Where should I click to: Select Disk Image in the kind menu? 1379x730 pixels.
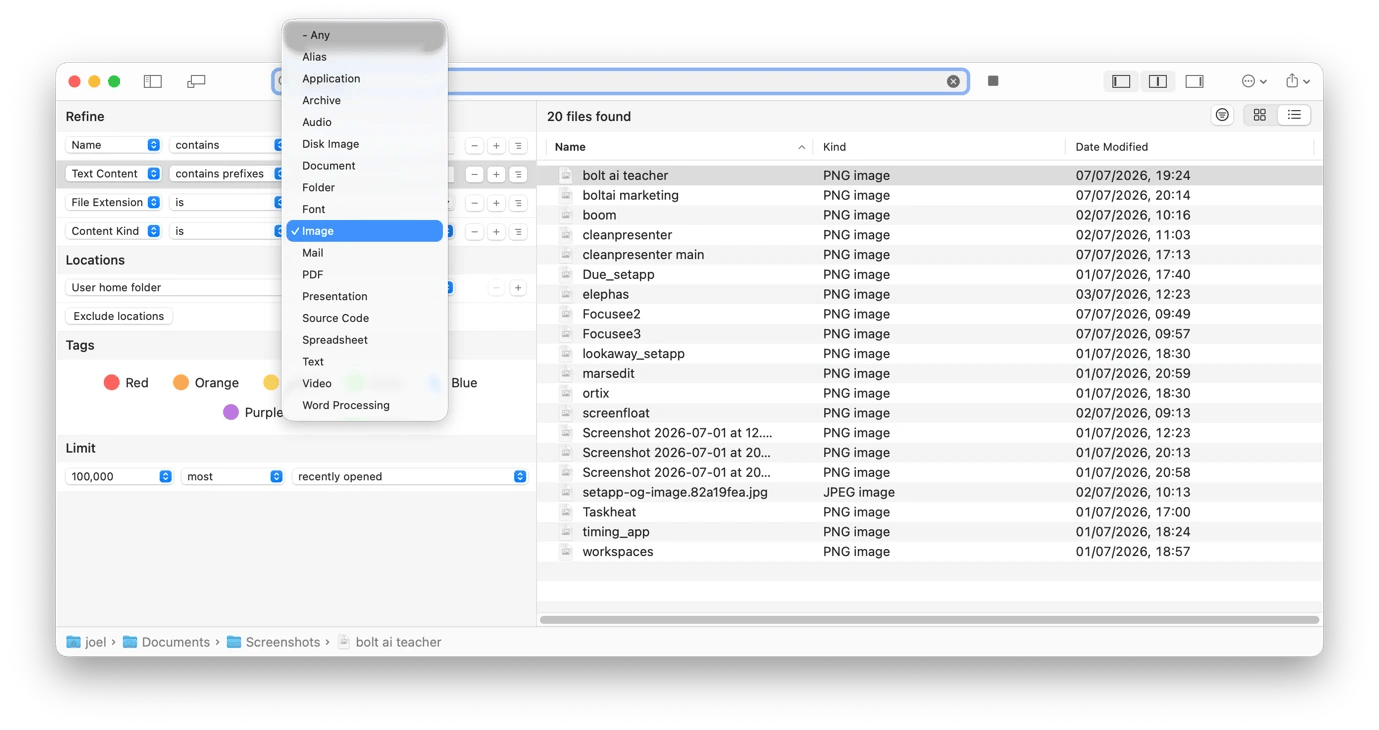pos(365,144)
